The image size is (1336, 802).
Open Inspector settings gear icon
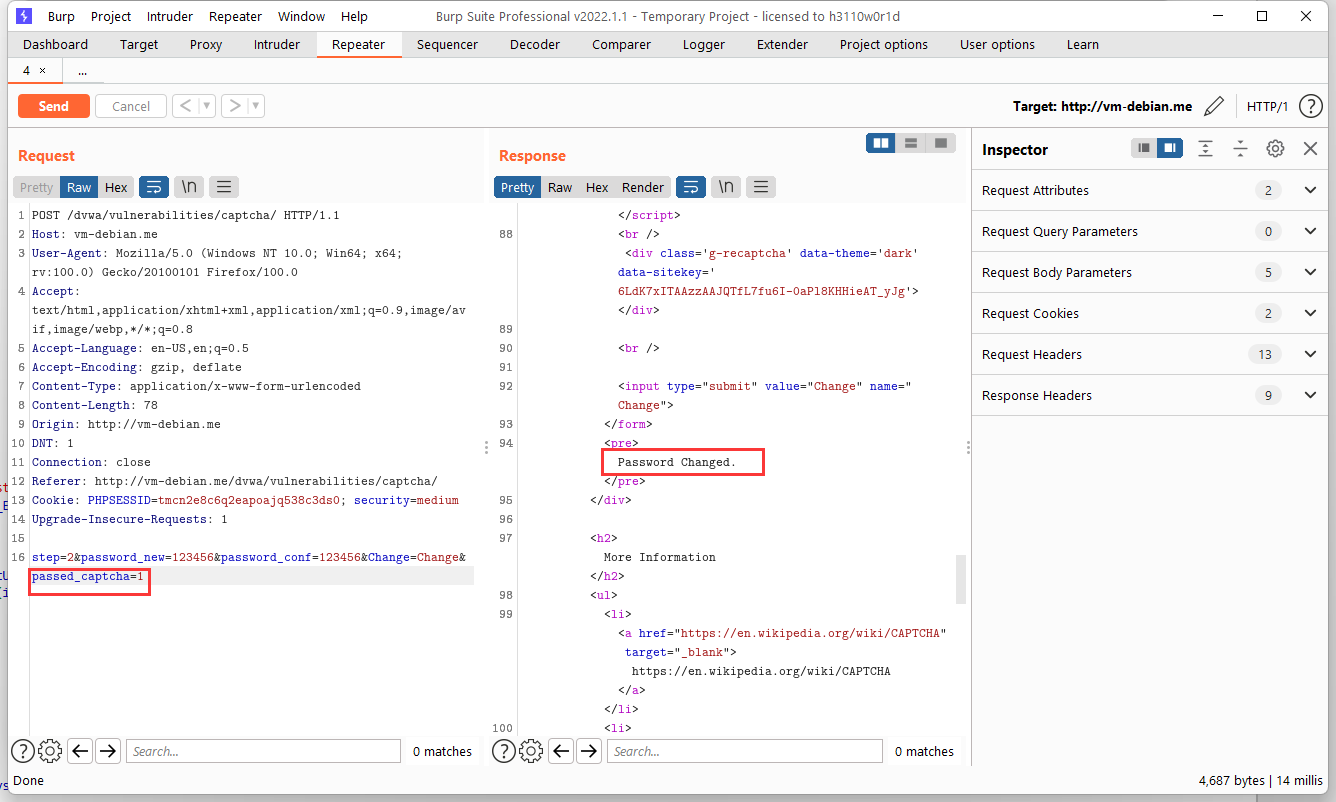point(1275,148)
